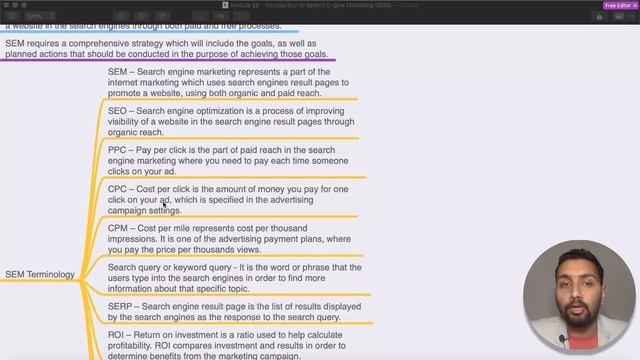Click the purple Free Editor badge
640x360 pixels.
[x=620, y=5]
